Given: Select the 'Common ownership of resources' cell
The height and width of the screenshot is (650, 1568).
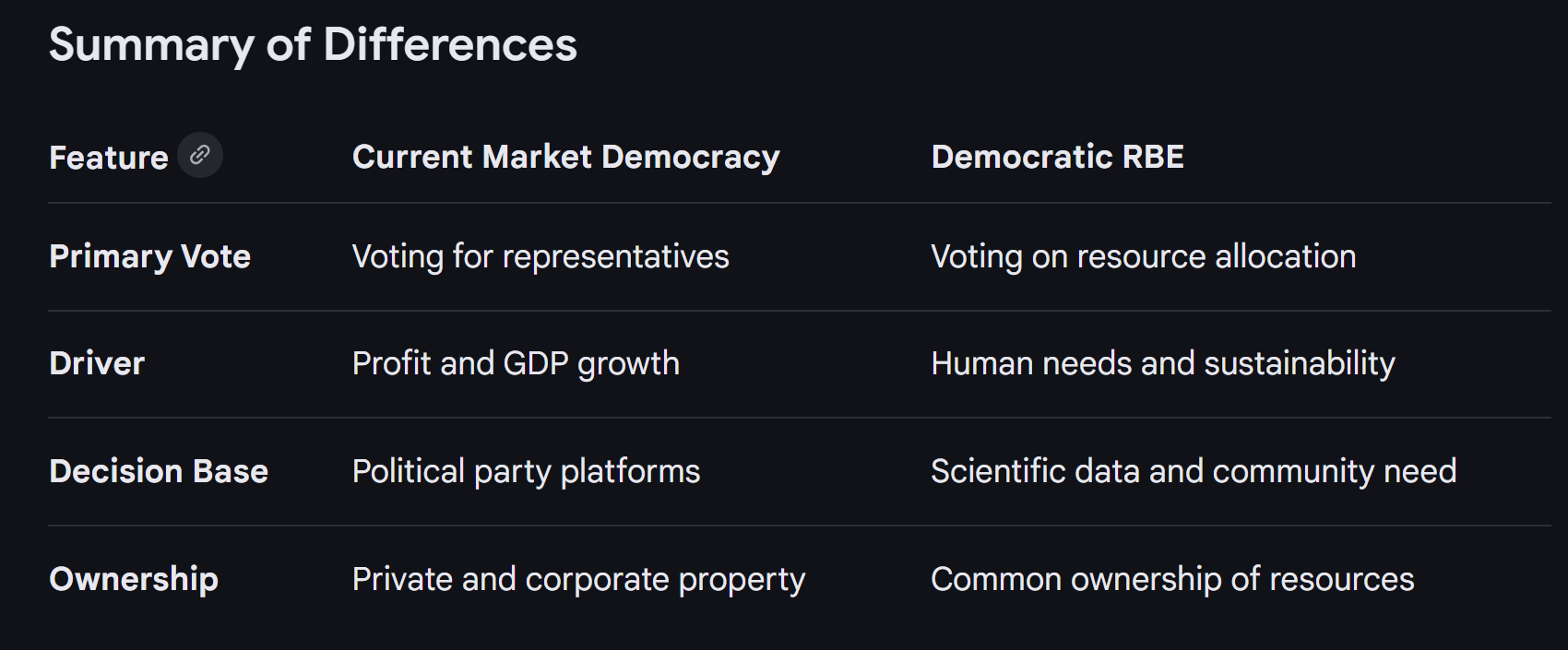Looking at the screenshot, I should click(1171, 579).
